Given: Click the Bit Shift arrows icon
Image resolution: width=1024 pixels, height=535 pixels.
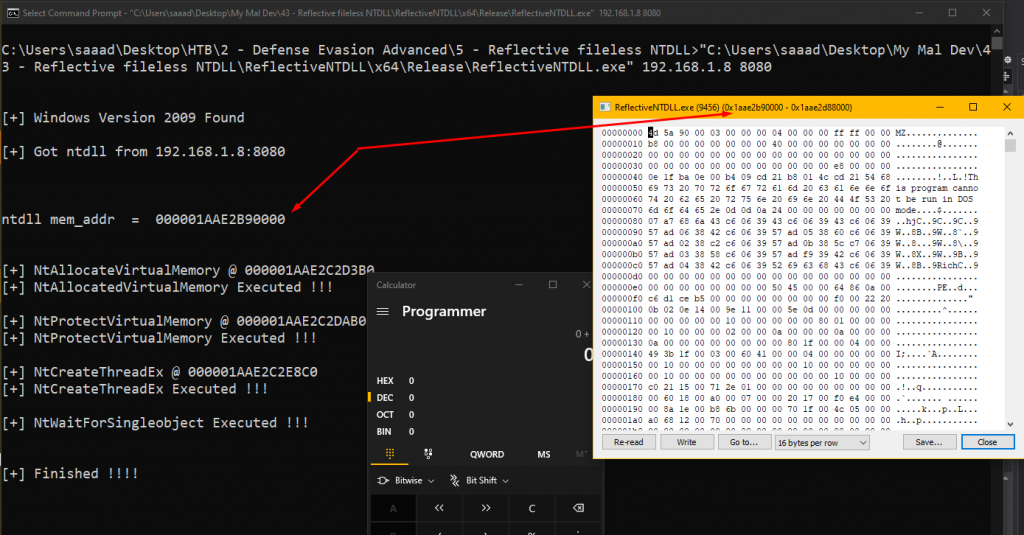Looking at the screenshot, I should point(455,480).
